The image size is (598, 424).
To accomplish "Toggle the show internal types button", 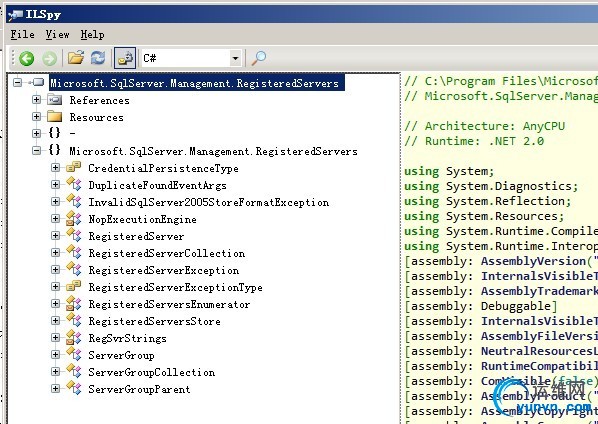I will (x=125, y=58).
